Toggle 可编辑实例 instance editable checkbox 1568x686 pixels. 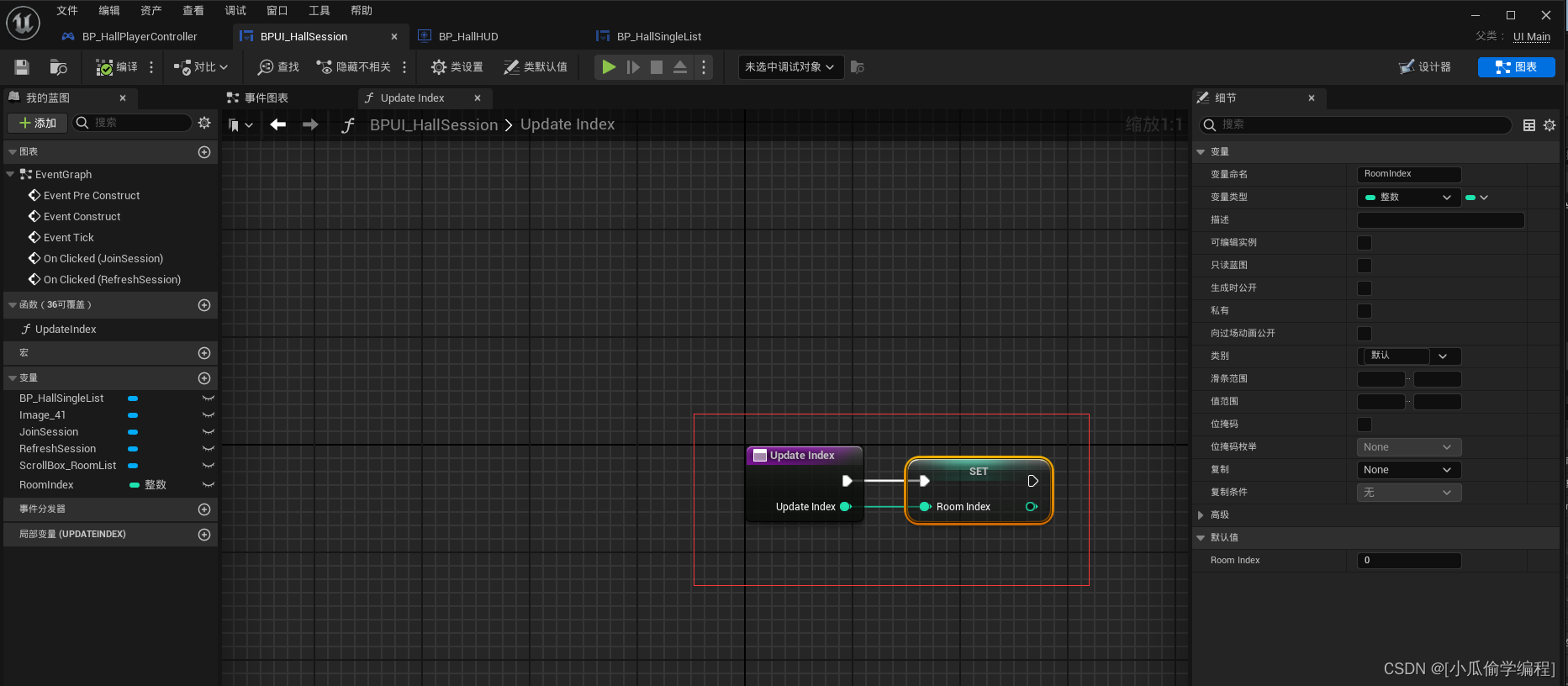[x=1365, y=243]
